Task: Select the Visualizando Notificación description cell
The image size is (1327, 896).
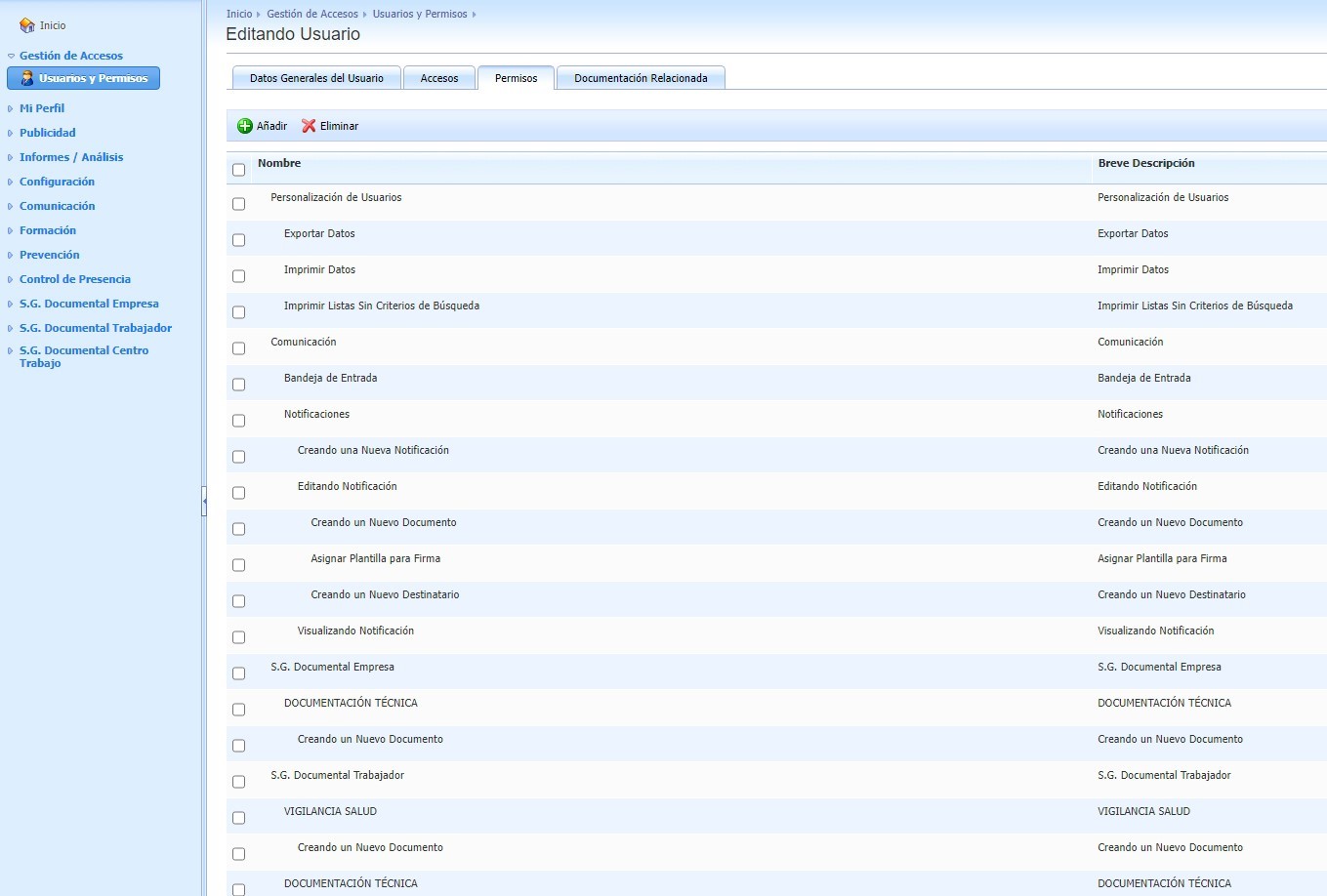Action: (x=1156, y=631)
